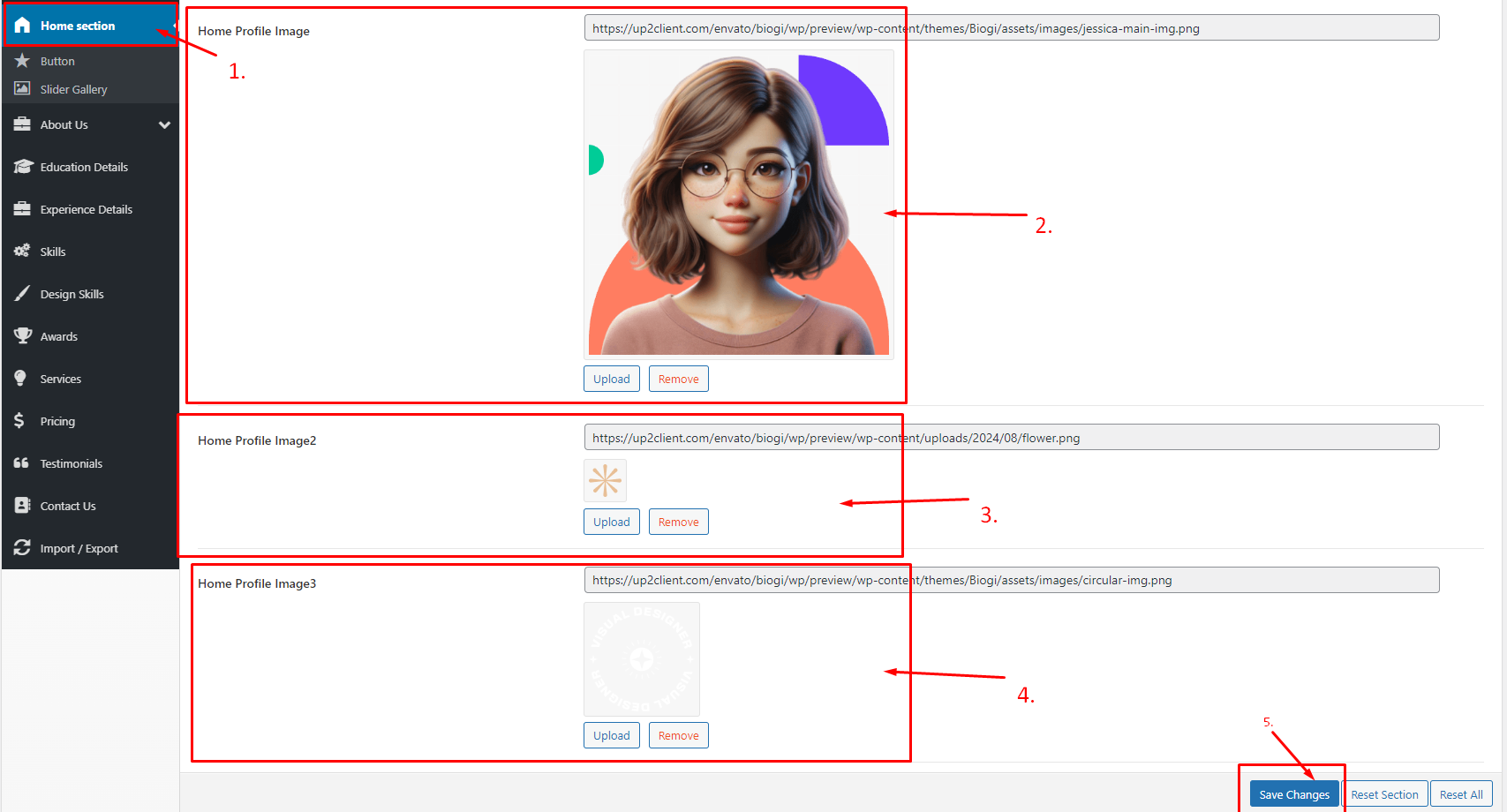This screenshot has width=1507, height=812.
Task: Open the Contact Us menu section
Action: [68, 506]
